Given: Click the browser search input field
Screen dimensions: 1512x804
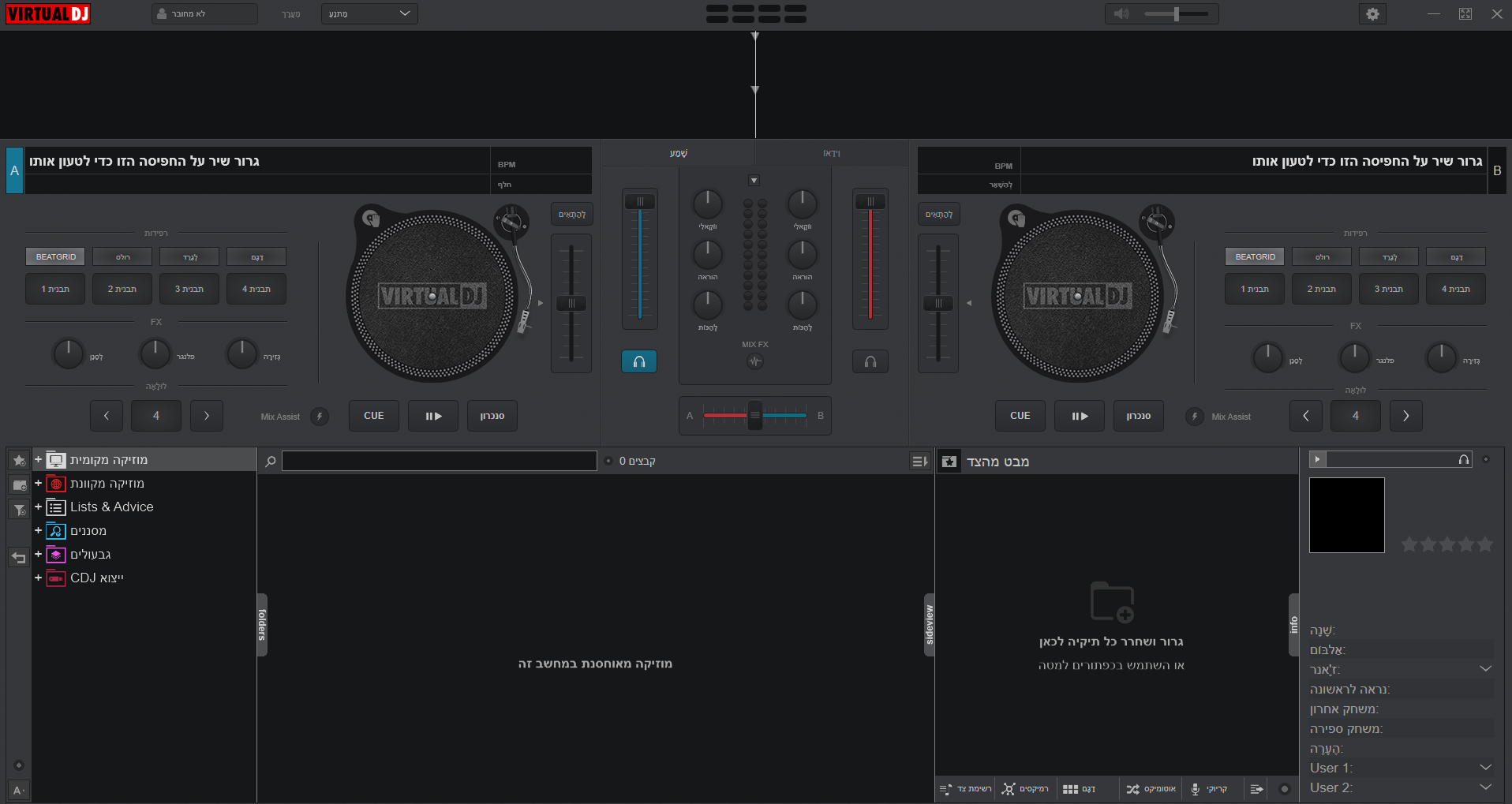Looking at the screenshot, I should pyautogui.click(x=440, y=461).
